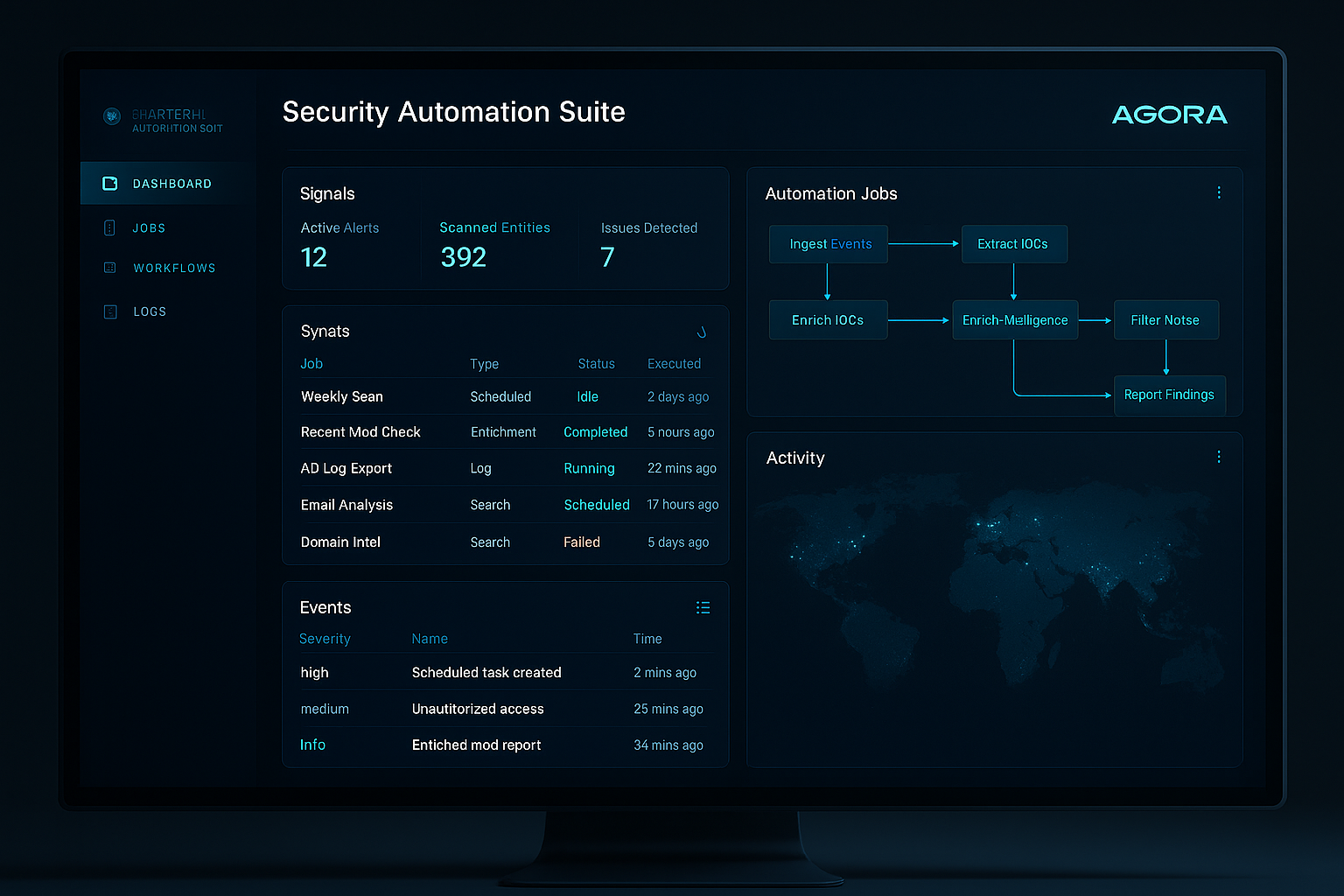This screenshot has width=1344, height=896.
Task: Toggle the Running status of AD Log Export
Action: pyautogui.click(x=589, y=468)
